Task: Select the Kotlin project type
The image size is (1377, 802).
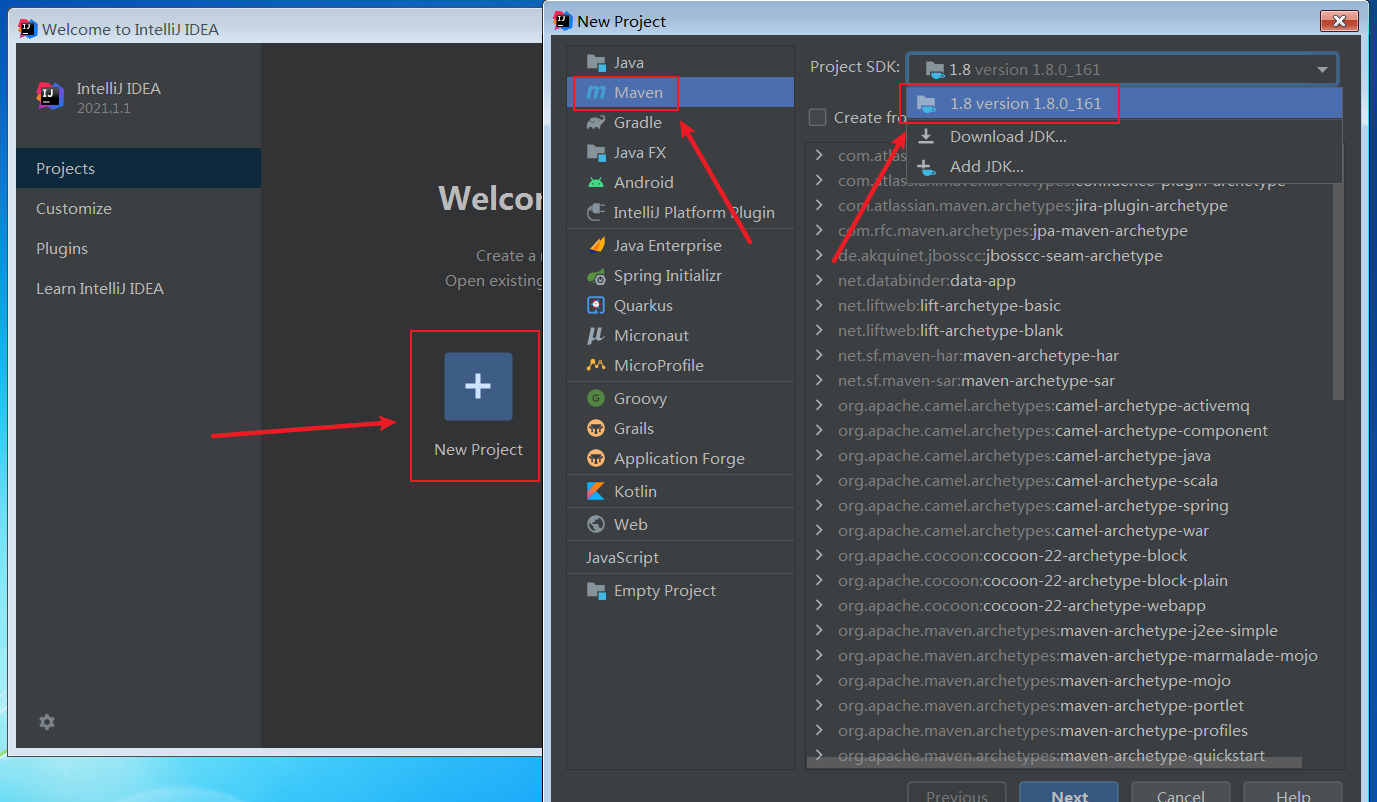Action: click(680, 491)
